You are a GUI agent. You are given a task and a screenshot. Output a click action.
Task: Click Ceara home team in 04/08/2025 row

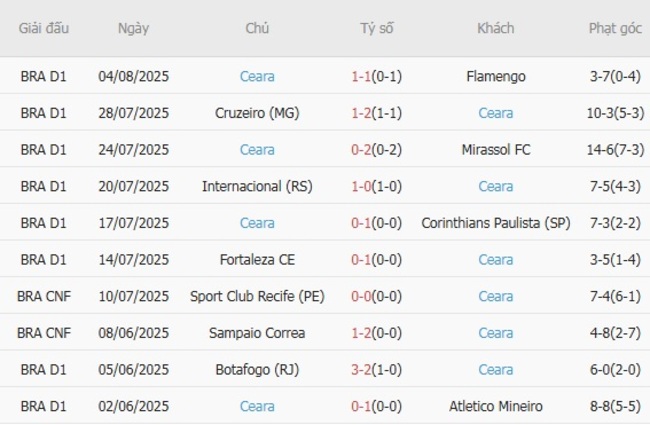click(x=257, y=76)
